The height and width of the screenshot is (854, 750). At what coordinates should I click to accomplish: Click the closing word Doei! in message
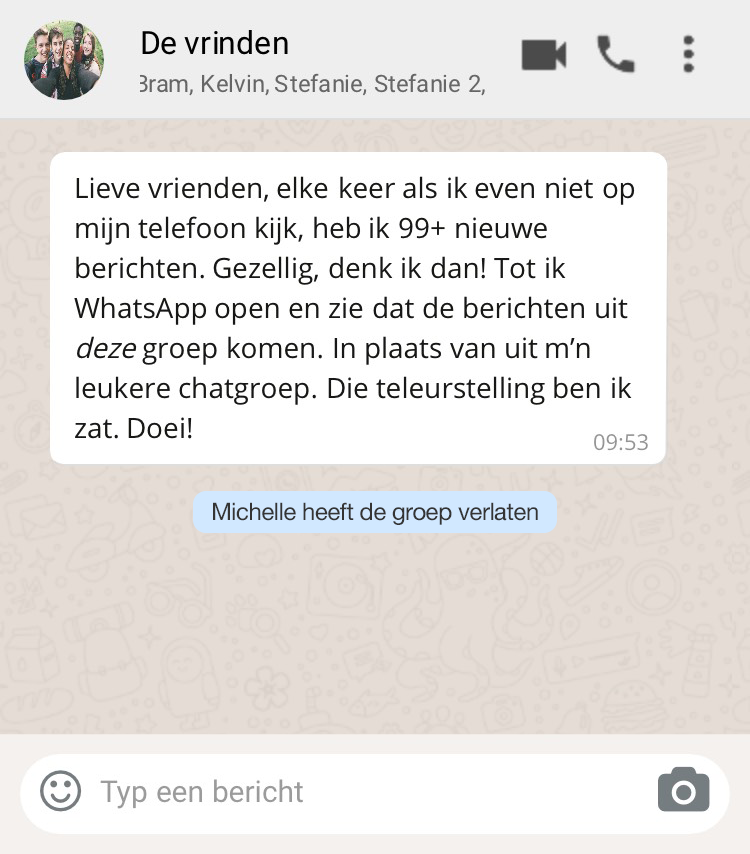(x=160, y=429)
